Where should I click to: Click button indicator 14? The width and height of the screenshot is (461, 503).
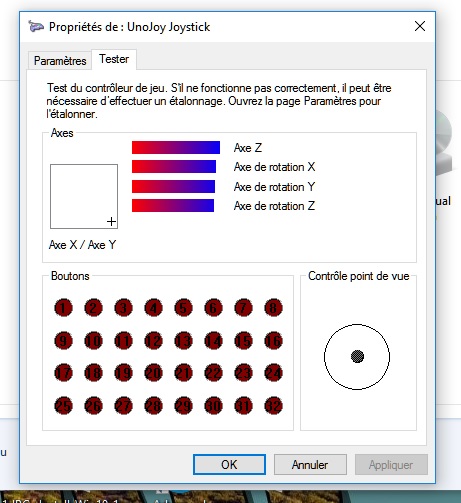click(x=213, y=340)
